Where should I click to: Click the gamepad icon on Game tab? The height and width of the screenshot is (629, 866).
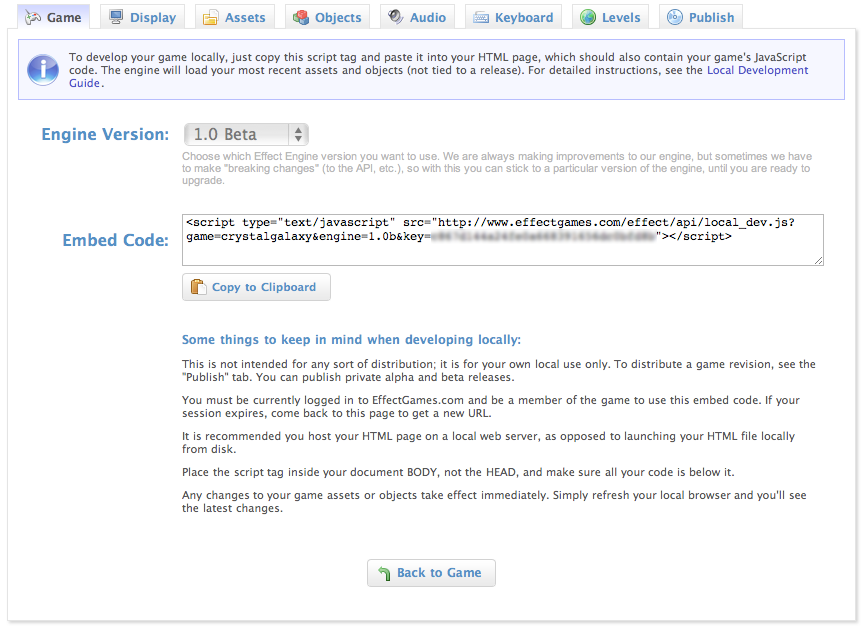click(31, 17)
